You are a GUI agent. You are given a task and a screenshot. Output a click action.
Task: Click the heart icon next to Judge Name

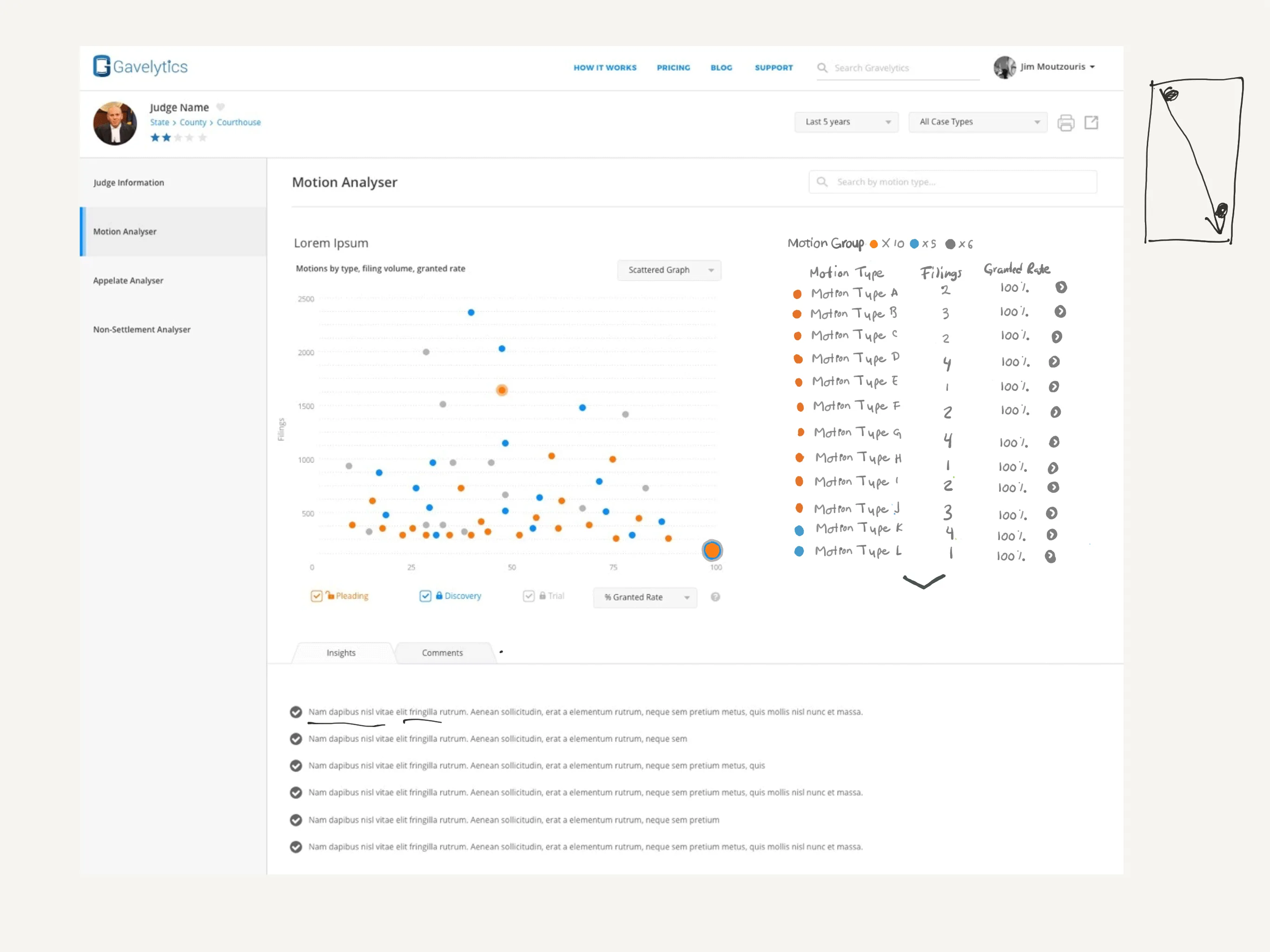click(x=220, y=107)
